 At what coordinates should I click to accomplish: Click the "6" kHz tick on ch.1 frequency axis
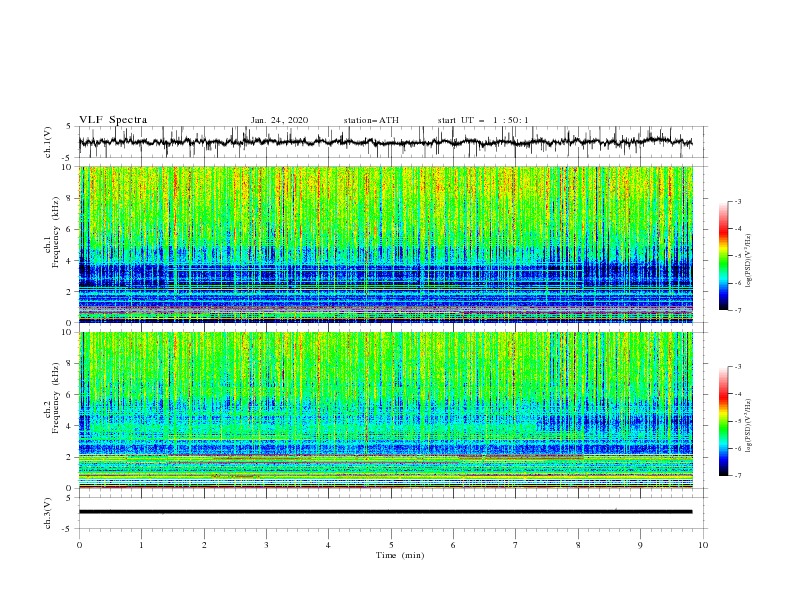(70, 230)
